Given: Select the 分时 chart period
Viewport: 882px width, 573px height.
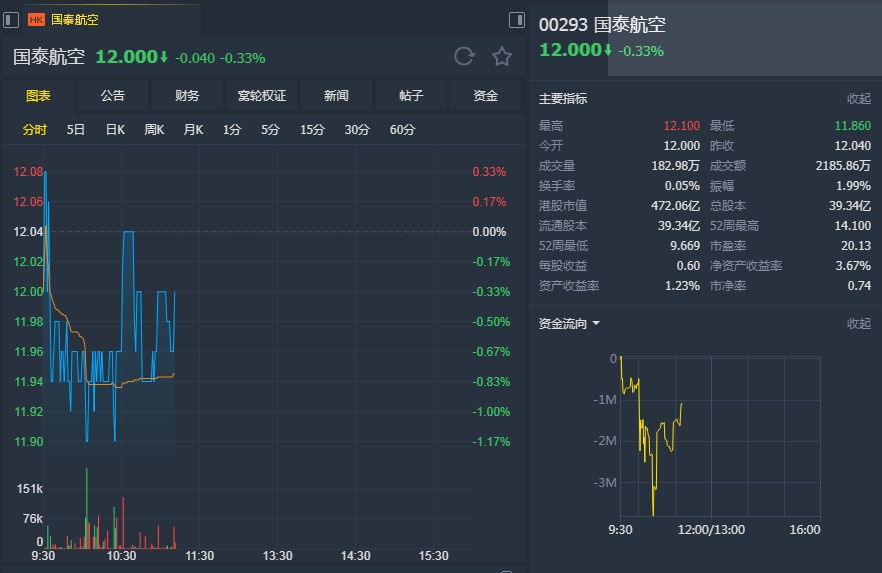Looking at the screenshot, I should (x=34, y=130).
